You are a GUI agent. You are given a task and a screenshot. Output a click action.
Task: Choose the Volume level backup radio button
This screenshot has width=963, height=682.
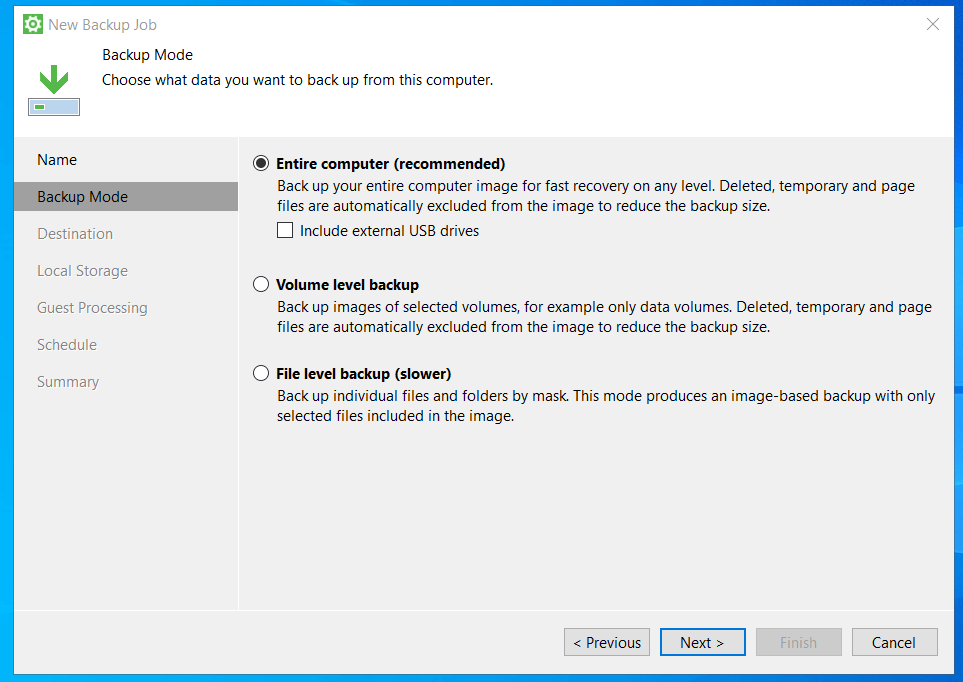261,285
